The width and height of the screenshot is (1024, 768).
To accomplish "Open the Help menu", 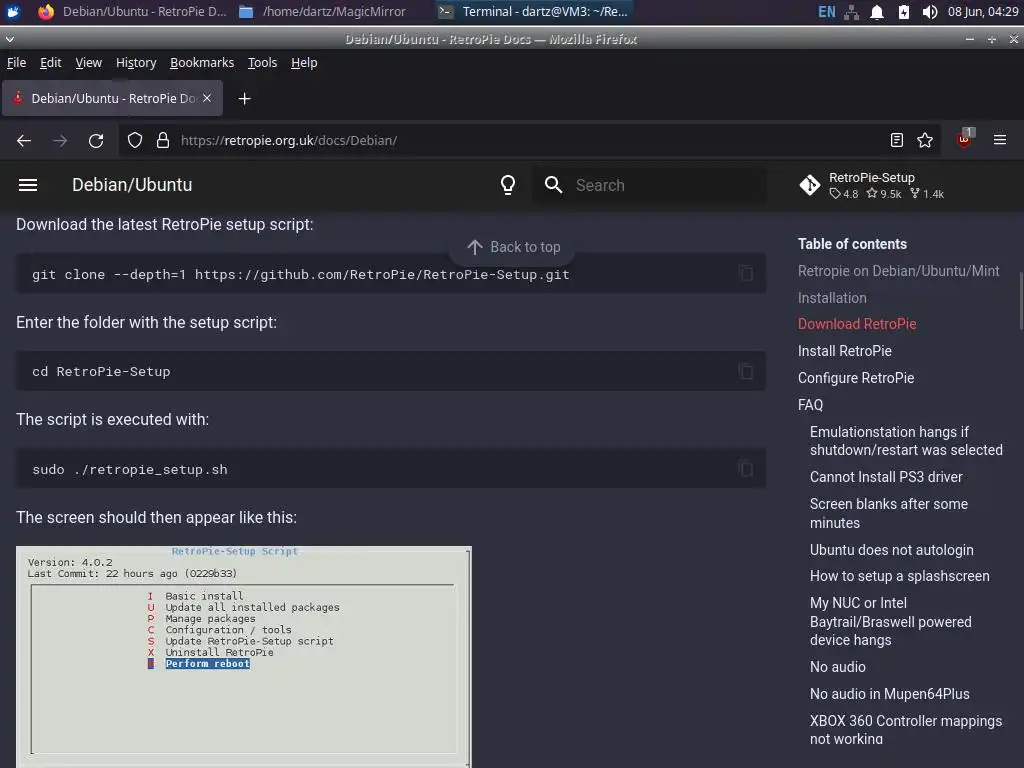I will coord(304,63).
